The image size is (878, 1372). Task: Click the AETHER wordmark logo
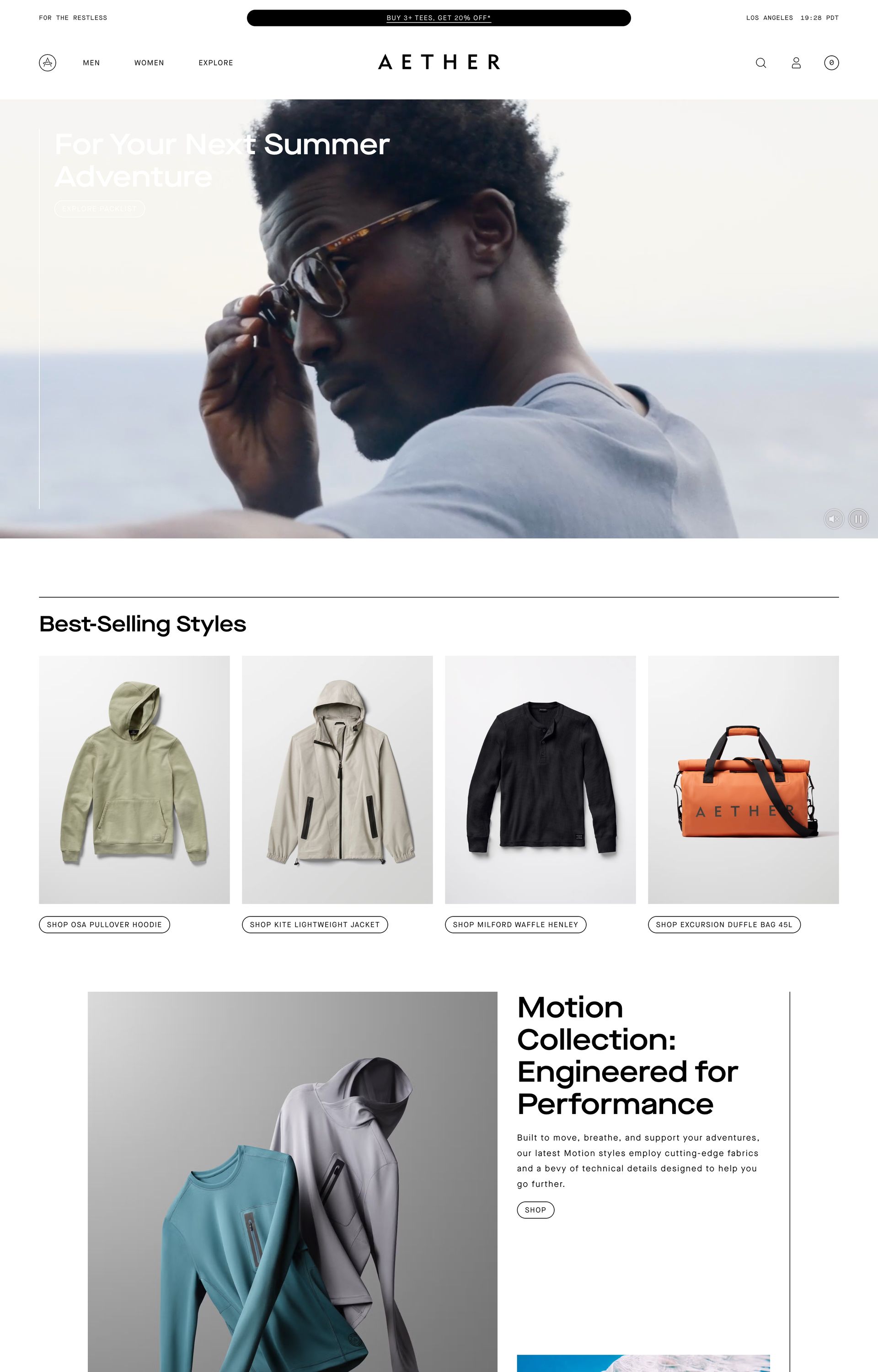click(x=439, y=62)
